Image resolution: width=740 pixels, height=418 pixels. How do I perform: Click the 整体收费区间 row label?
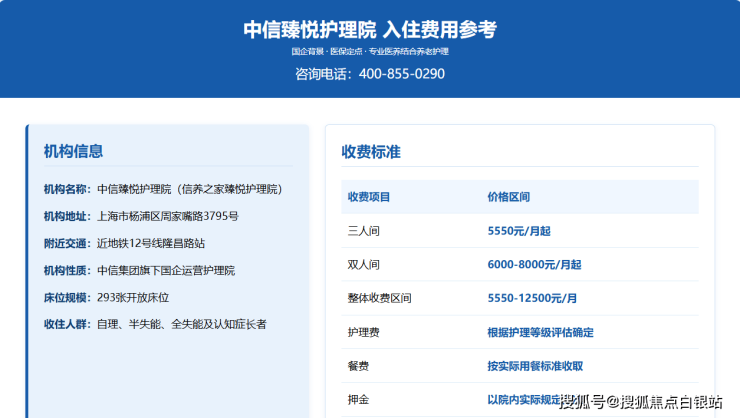(x=379, y=298)
